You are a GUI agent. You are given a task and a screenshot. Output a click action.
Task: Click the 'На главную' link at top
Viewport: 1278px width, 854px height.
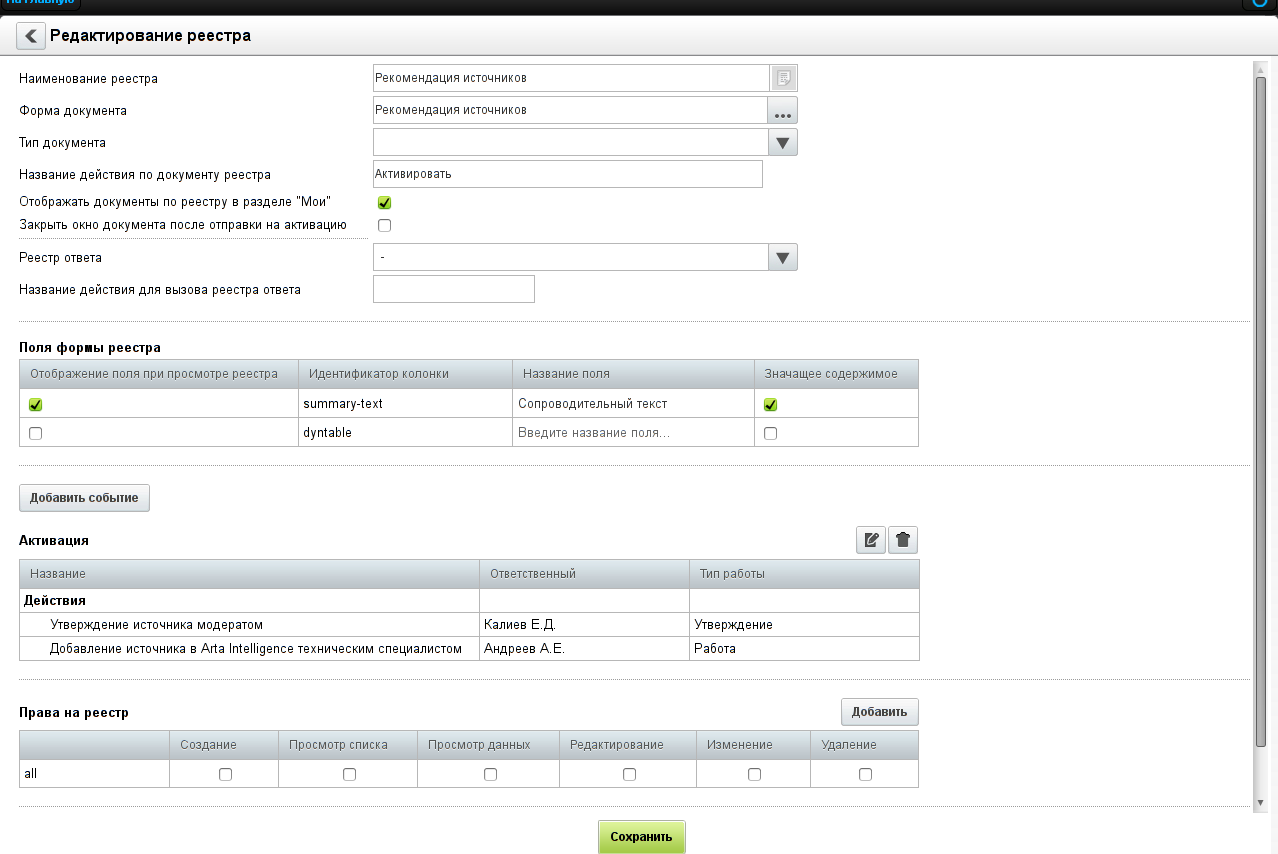40,3
